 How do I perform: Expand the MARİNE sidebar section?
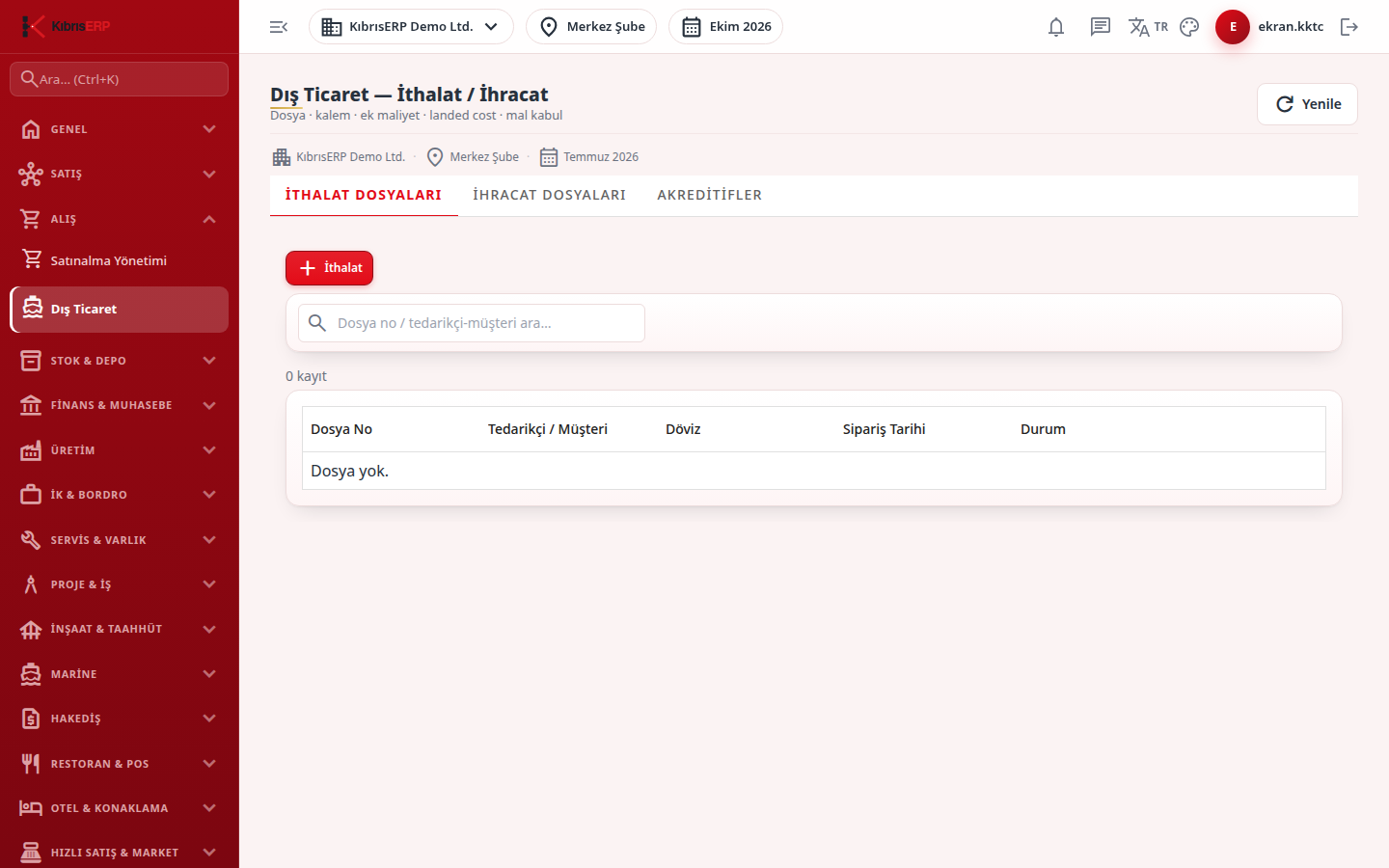coord(119,674)
